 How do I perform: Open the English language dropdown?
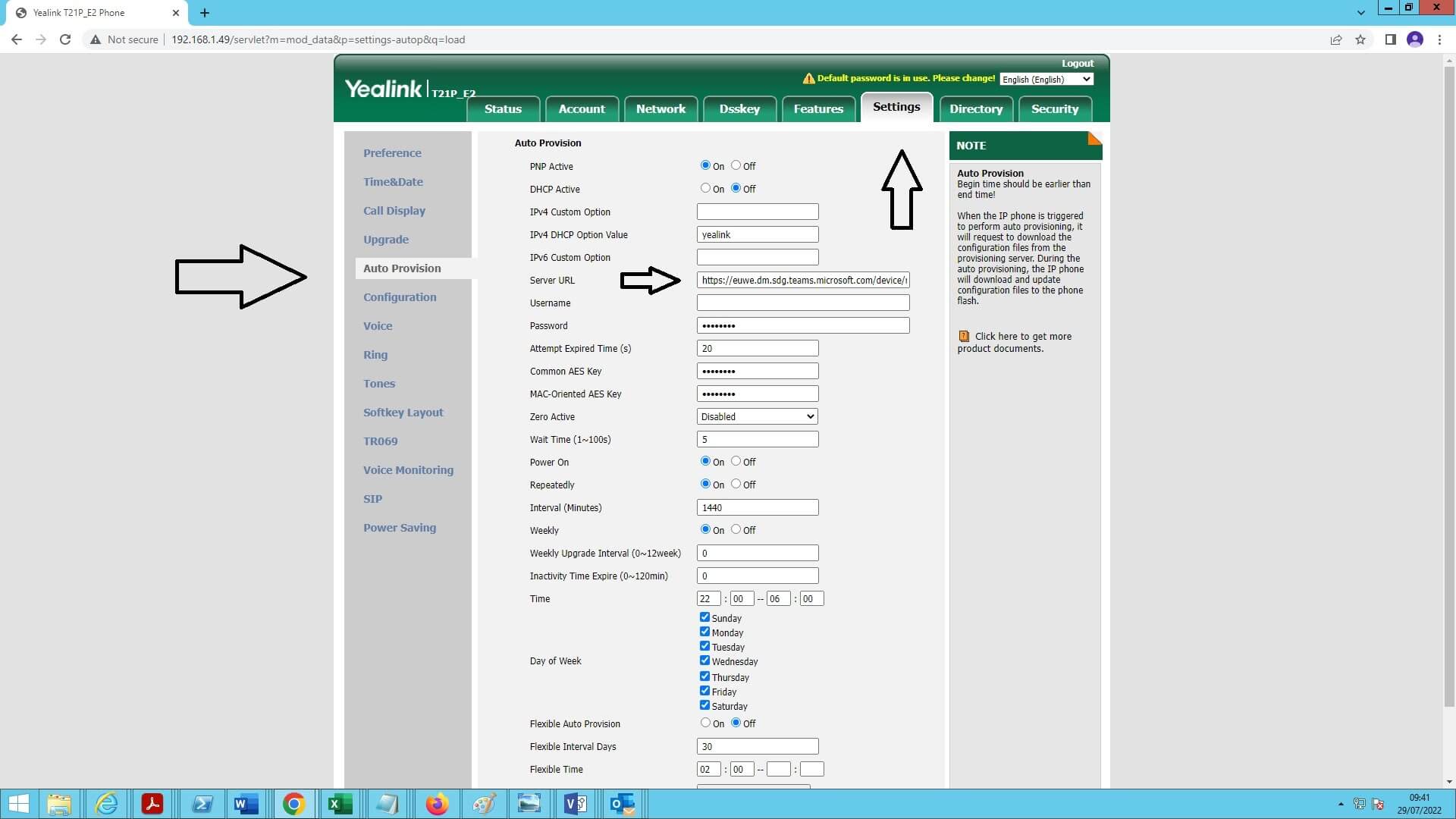tap(1046, 79)
